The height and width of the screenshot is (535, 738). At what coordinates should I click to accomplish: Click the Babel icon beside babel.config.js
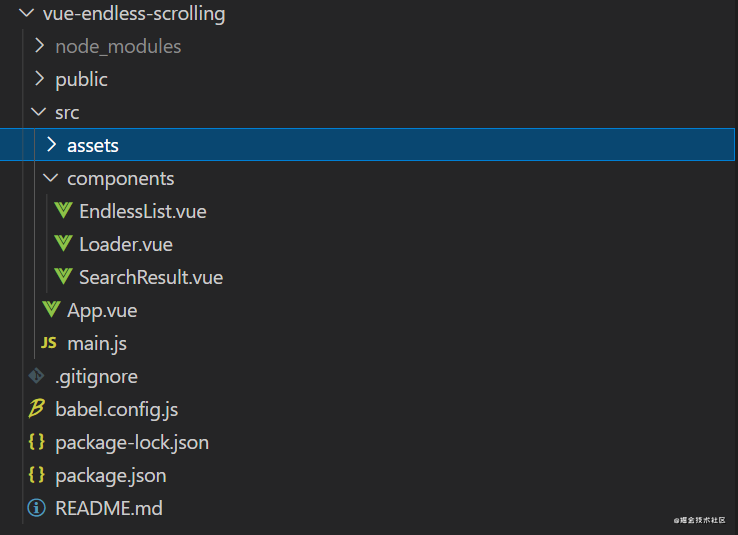click(36, 408)
